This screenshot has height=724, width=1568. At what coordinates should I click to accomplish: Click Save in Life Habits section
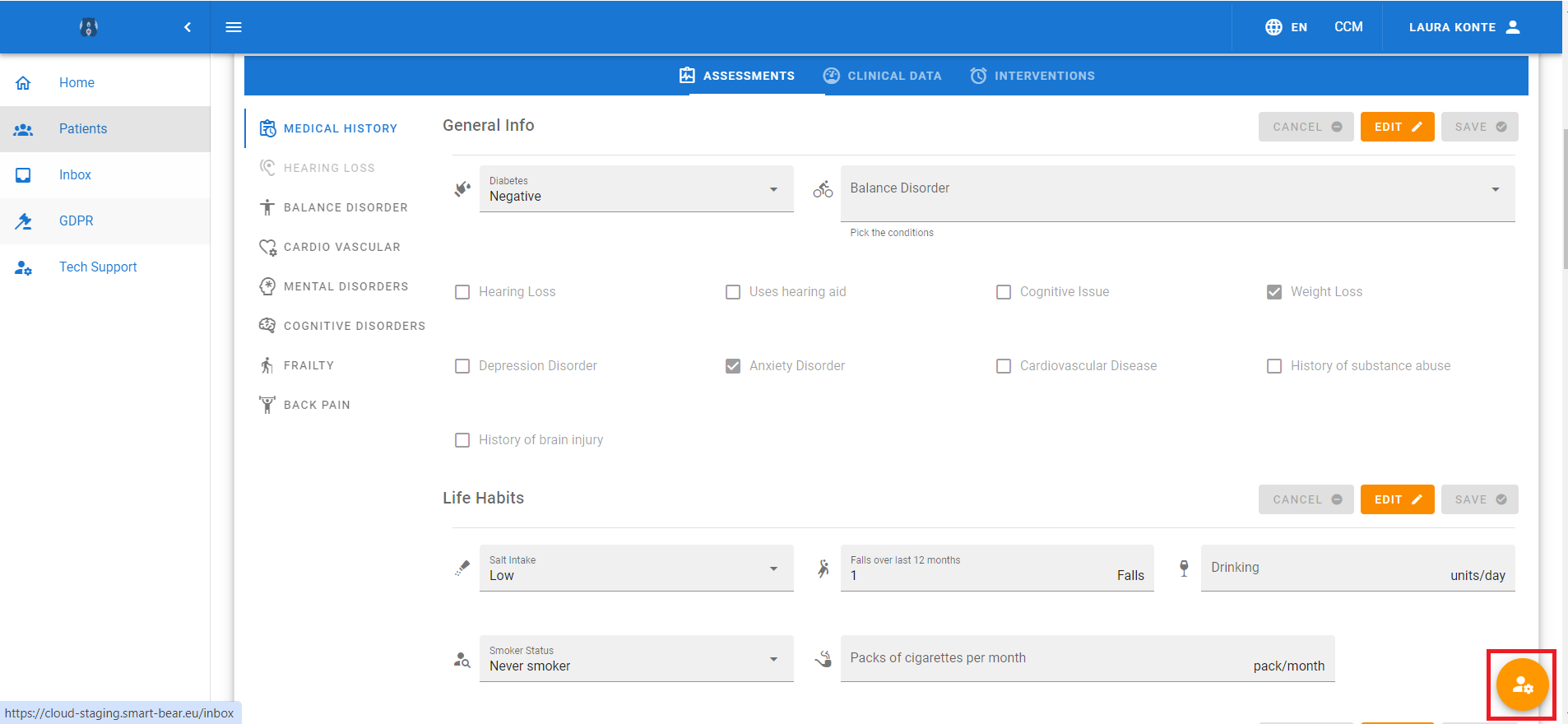pyautogui.click(x=1479, y=499)
